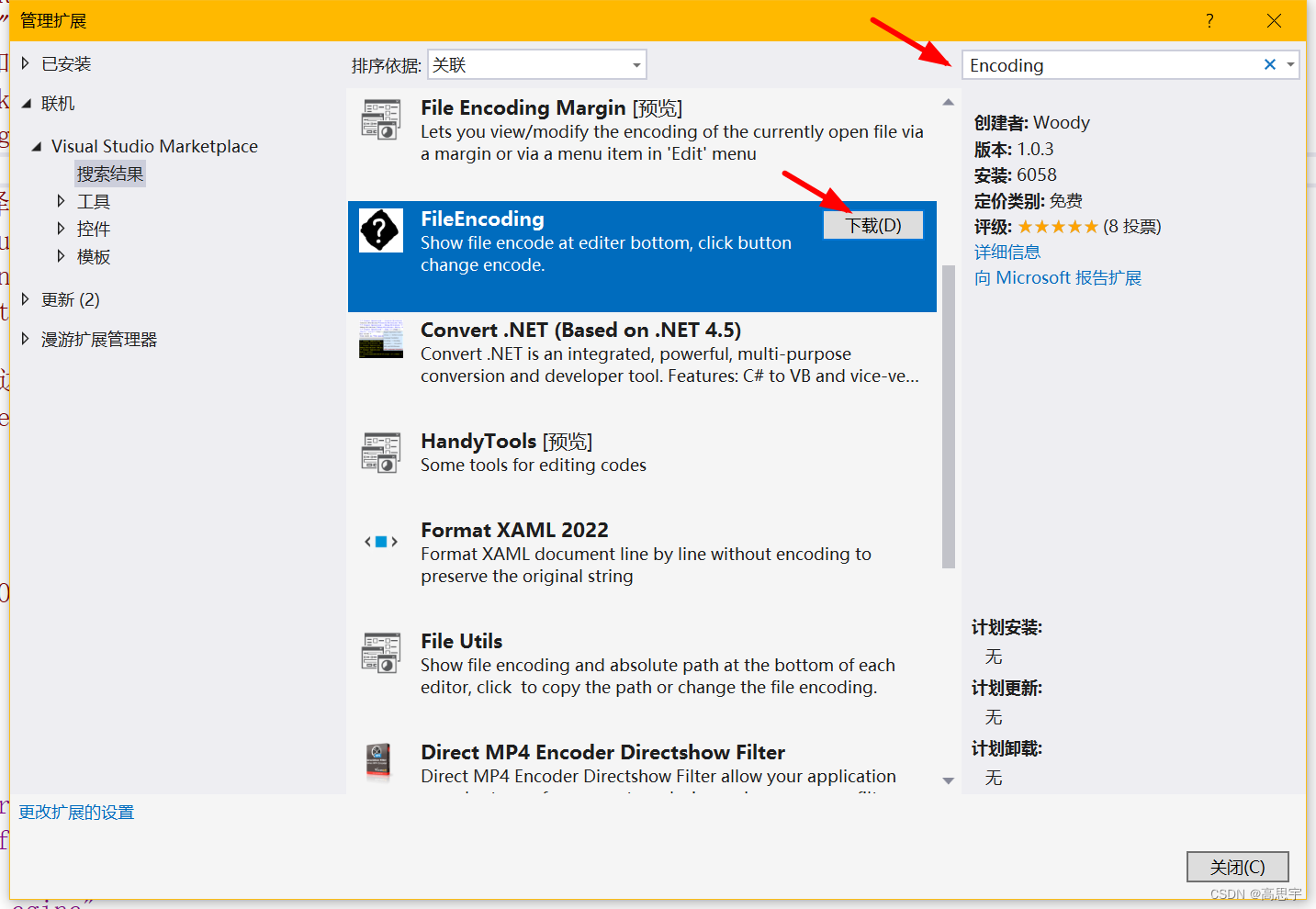Expand the 更新 (2) node

pyautogui.click(x=26, y=299)
